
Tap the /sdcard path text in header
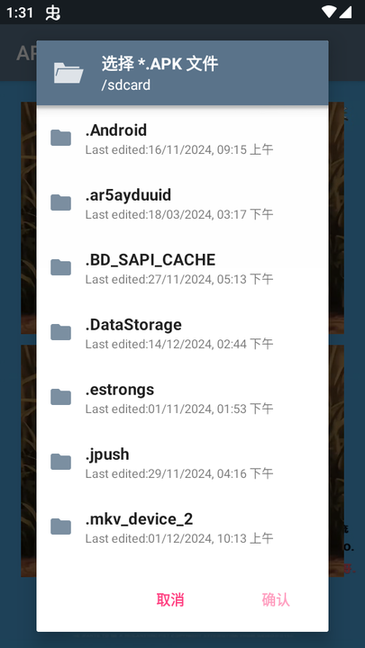126,85
